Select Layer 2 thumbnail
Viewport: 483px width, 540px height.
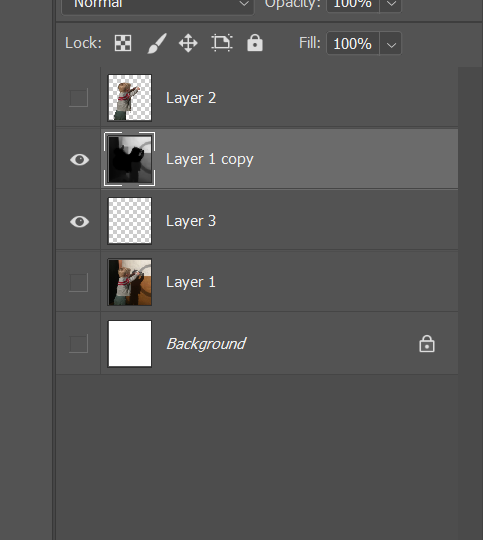pos(130,97)
